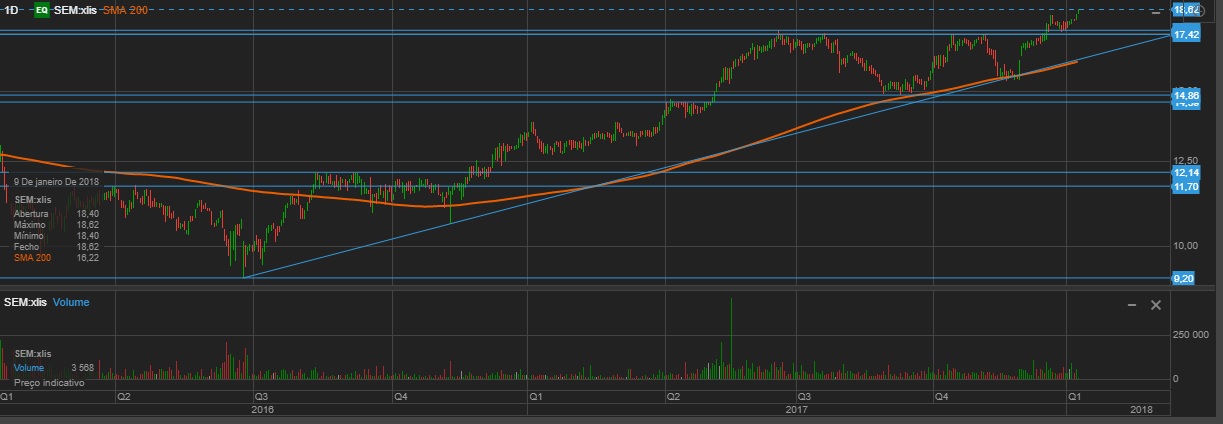Minimize the price chart panel
Viewport: 1223px width, 424px height.
(1155, 11)
